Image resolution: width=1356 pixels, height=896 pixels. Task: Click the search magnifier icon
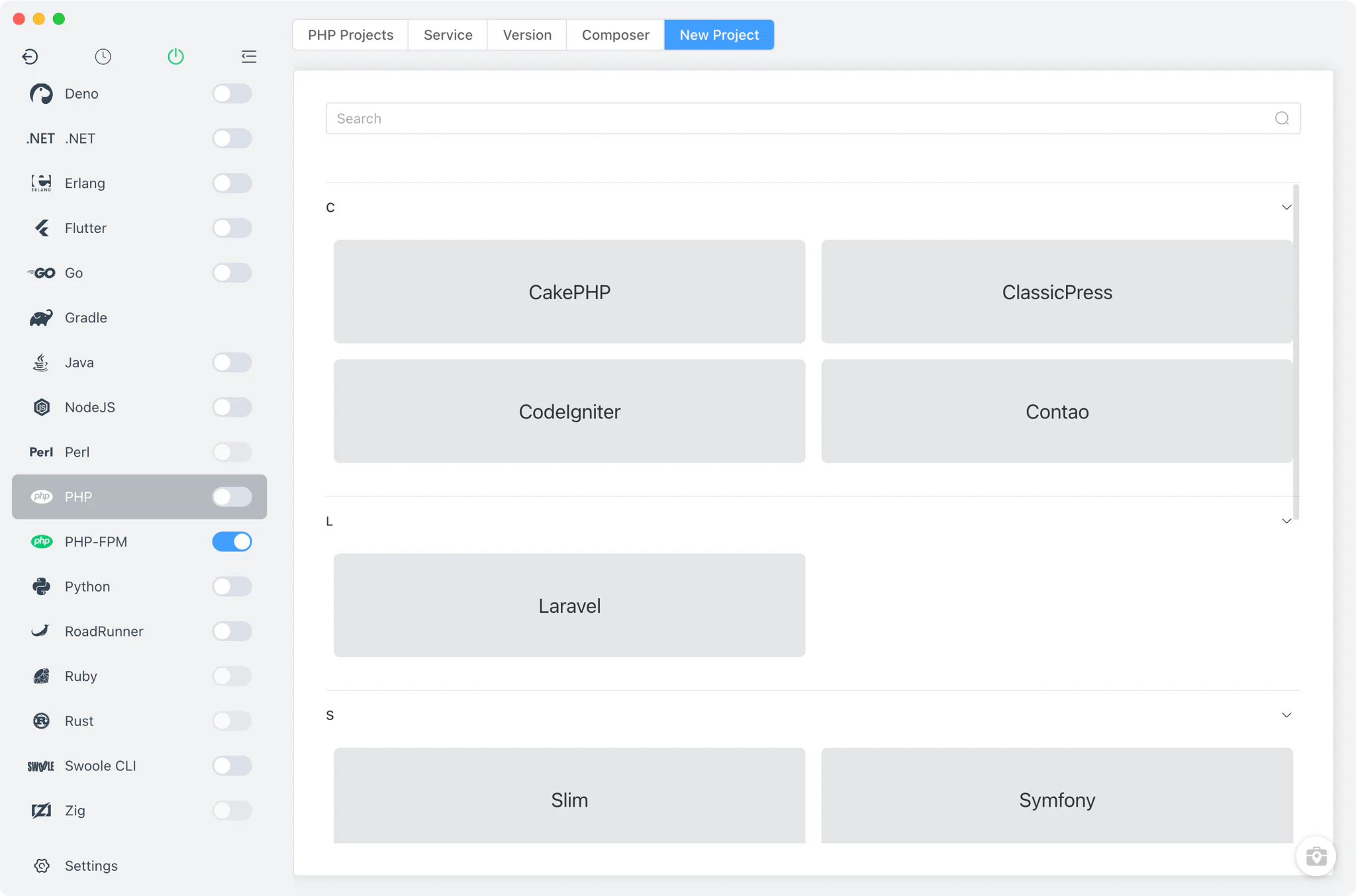tap(1282, 118)
